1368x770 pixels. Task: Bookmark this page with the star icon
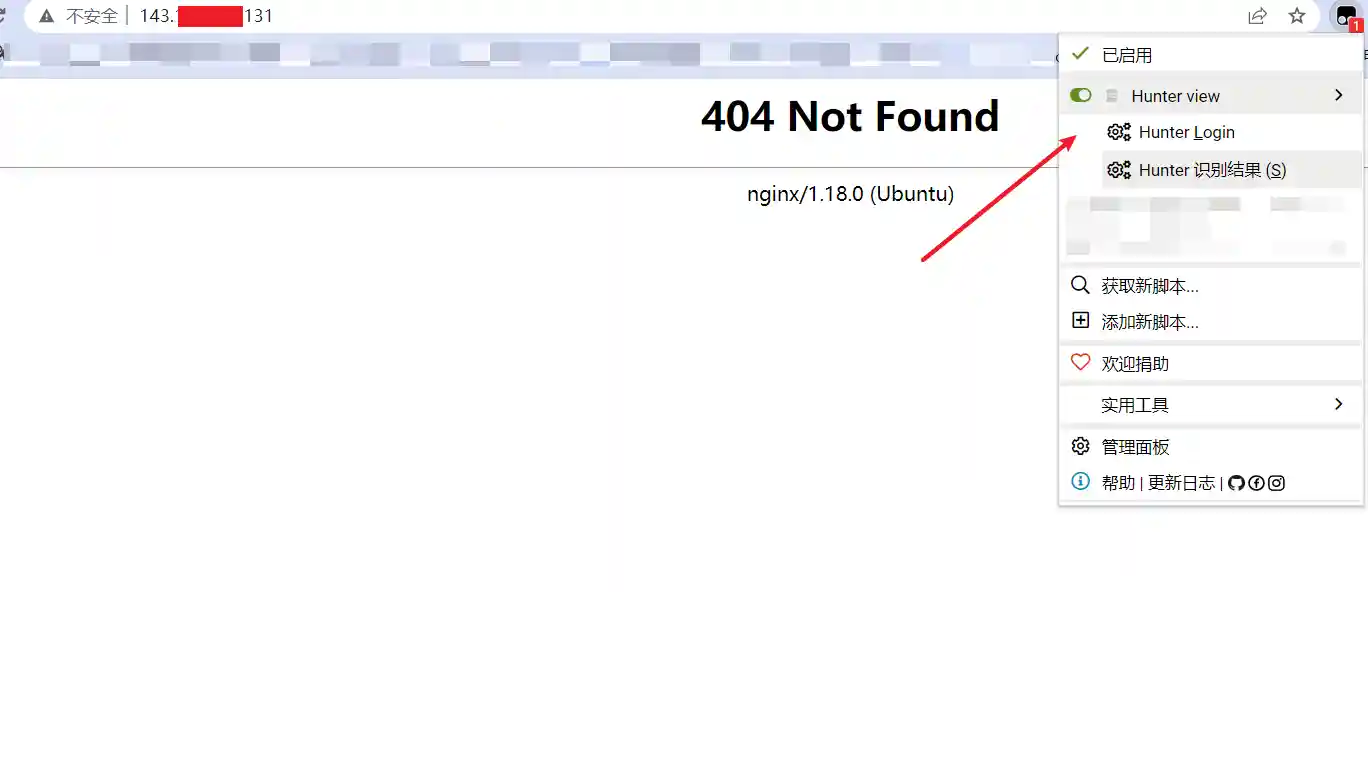tap(1297, 16)
